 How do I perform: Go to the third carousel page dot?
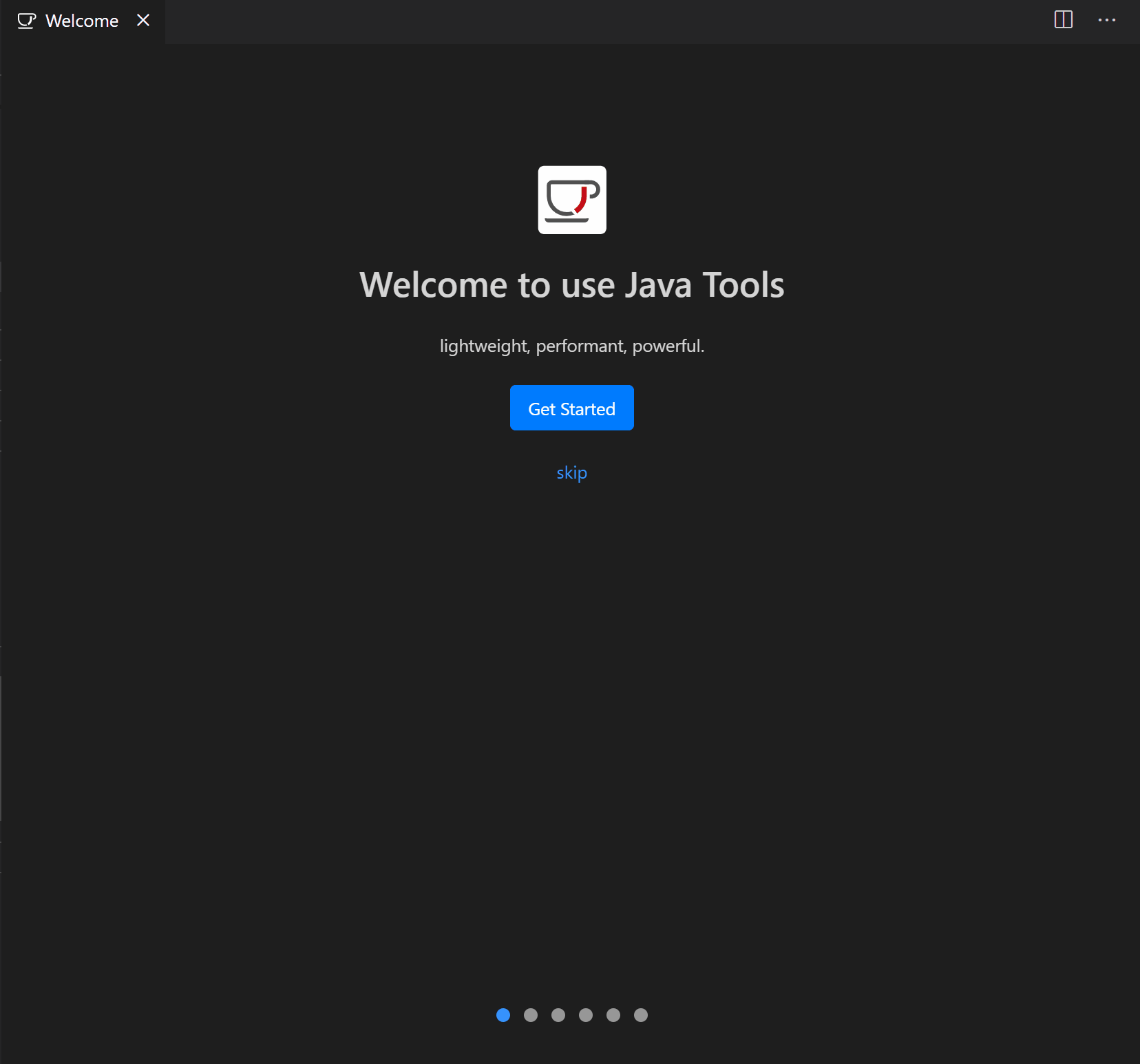coord(558,1015)
